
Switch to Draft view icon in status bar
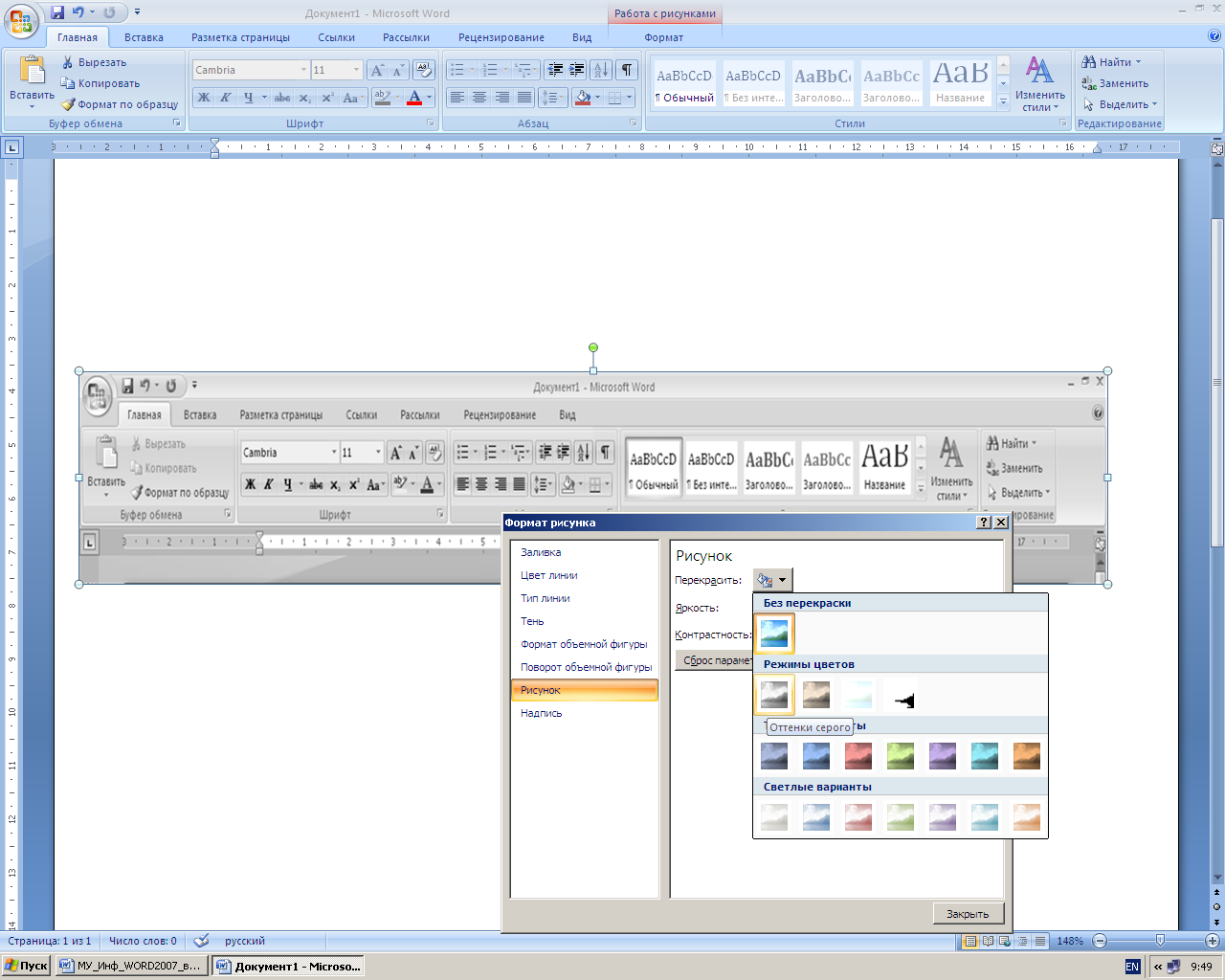[x=1040, y=941]
